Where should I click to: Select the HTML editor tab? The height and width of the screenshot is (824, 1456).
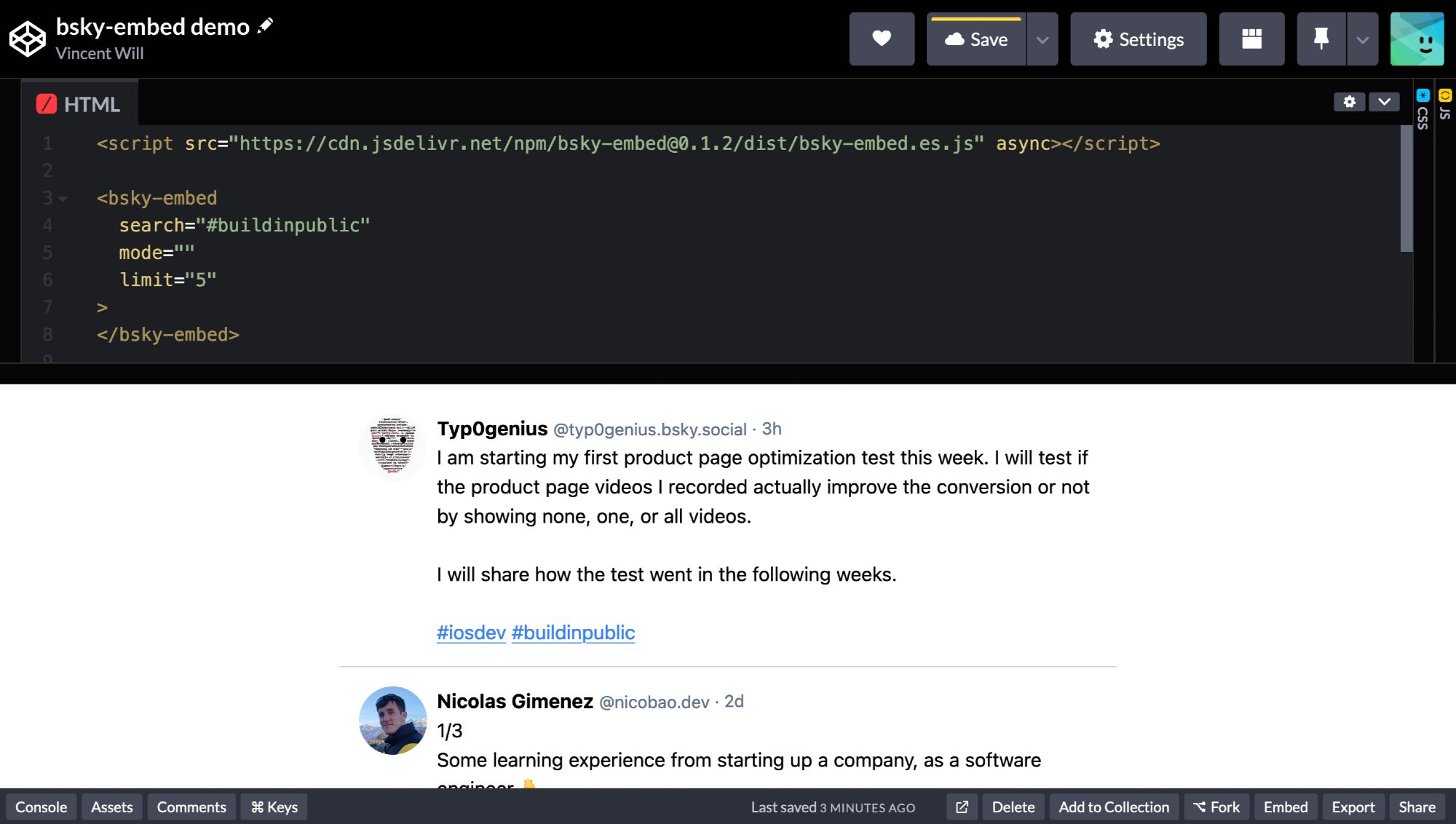[79, 104]
